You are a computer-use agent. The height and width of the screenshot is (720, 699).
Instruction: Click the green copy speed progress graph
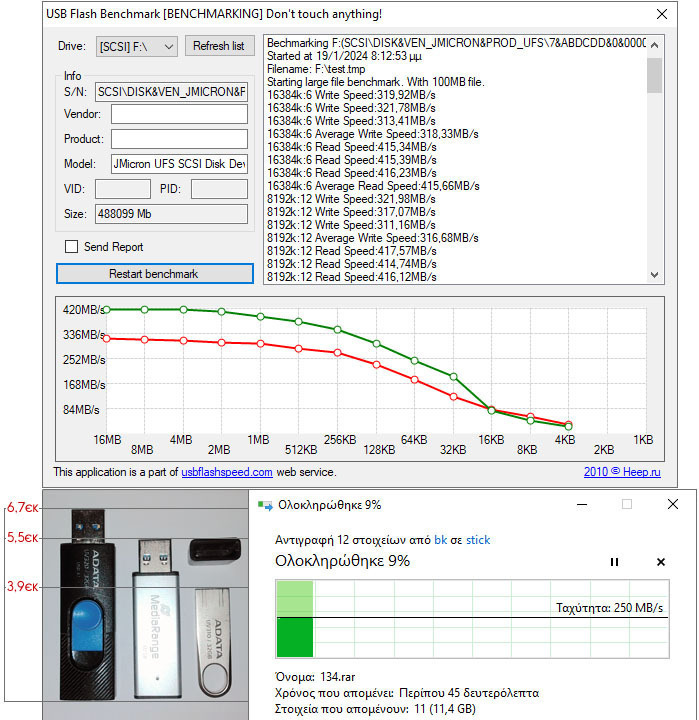470,618
